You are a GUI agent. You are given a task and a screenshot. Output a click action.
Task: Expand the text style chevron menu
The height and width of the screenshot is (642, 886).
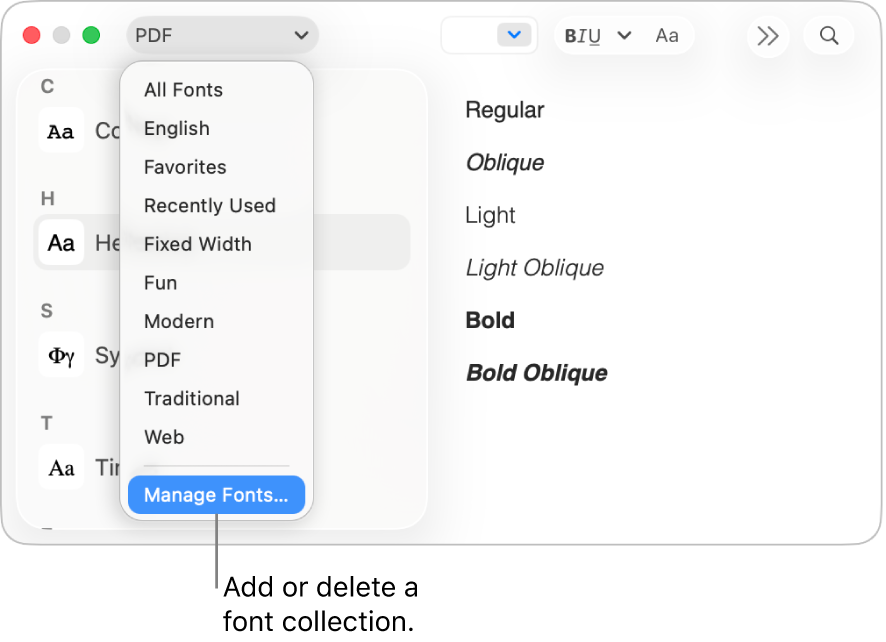pos(624,35)
